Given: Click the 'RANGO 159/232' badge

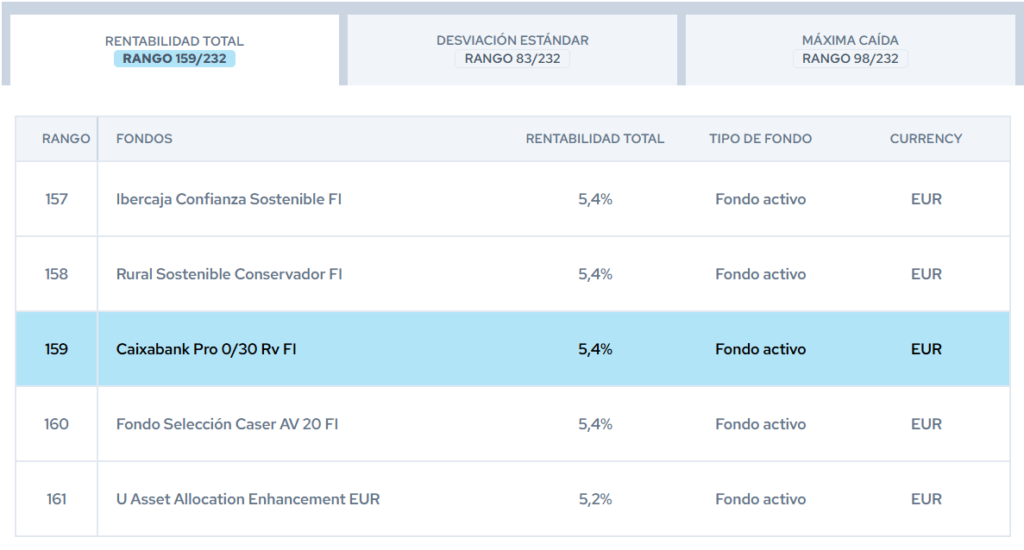Looking at the screenshot, I should 174,59.
